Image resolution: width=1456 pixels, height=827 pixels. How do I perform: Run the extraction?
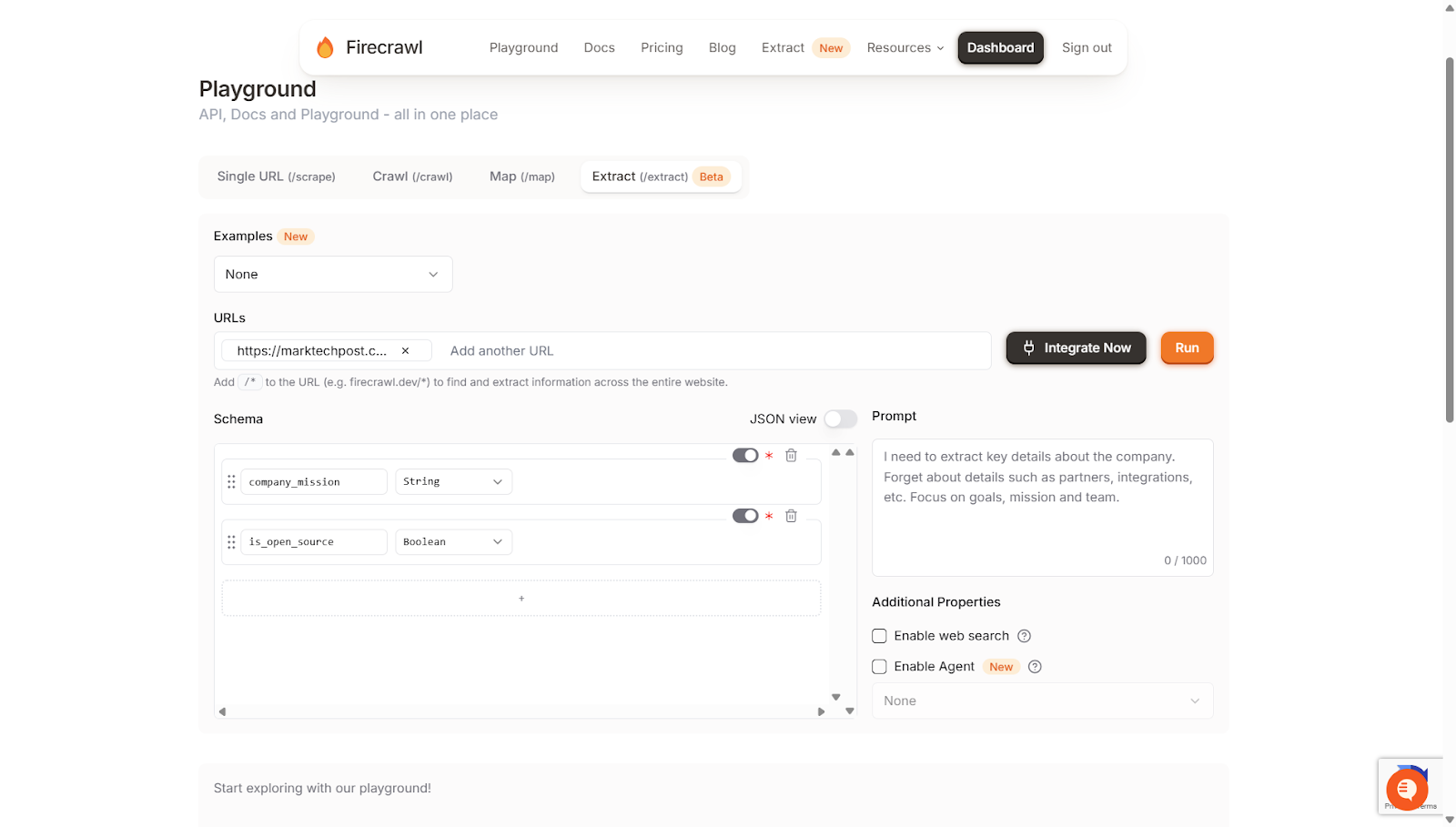point(1188,348)
